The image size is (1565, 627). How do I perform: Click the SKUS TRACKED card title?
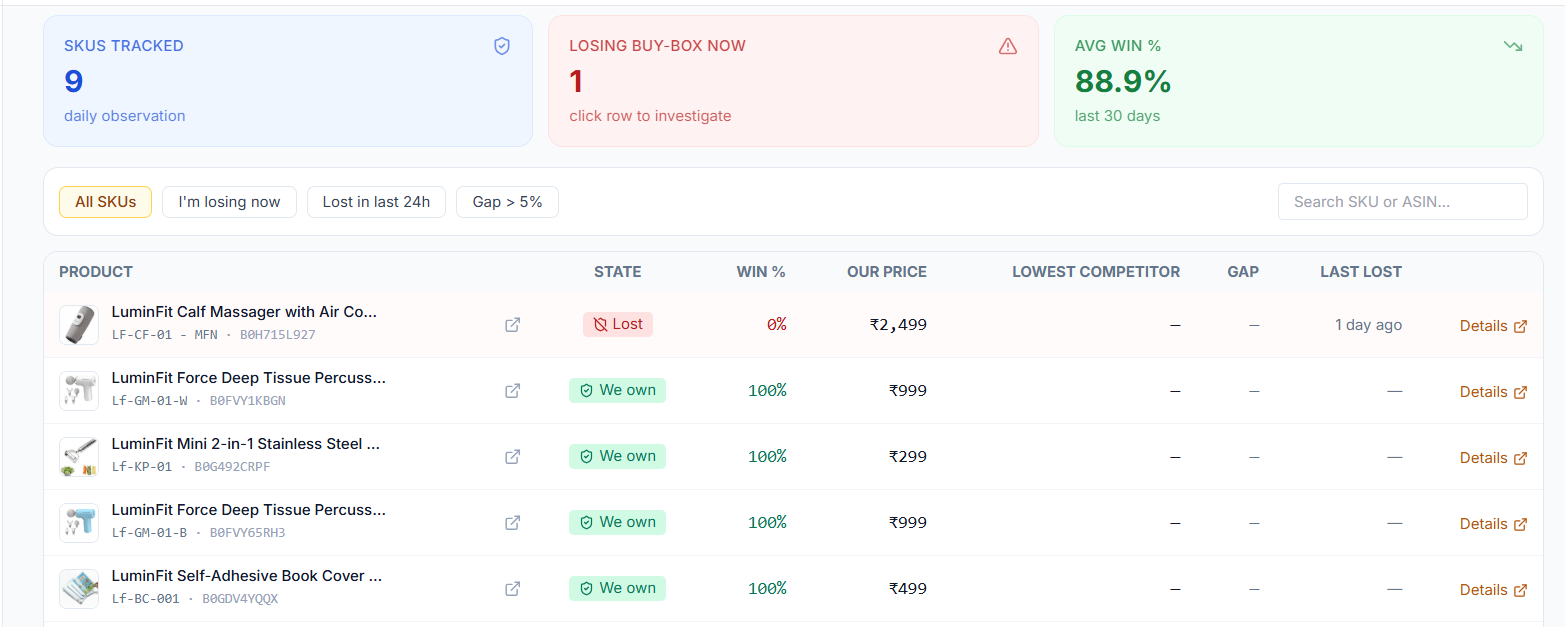pos(124,46)
